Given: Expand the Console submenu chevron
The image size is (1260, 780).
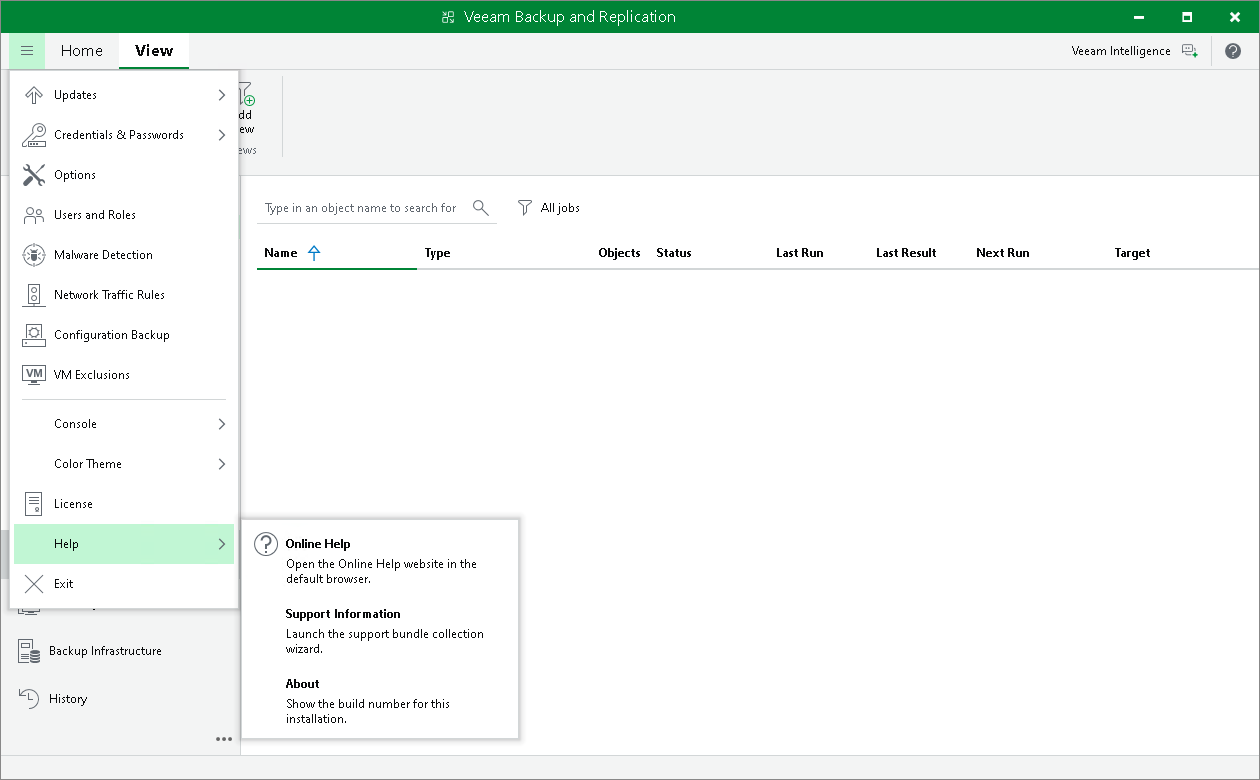Looking at the screenshot, I should tap(221, 424).
